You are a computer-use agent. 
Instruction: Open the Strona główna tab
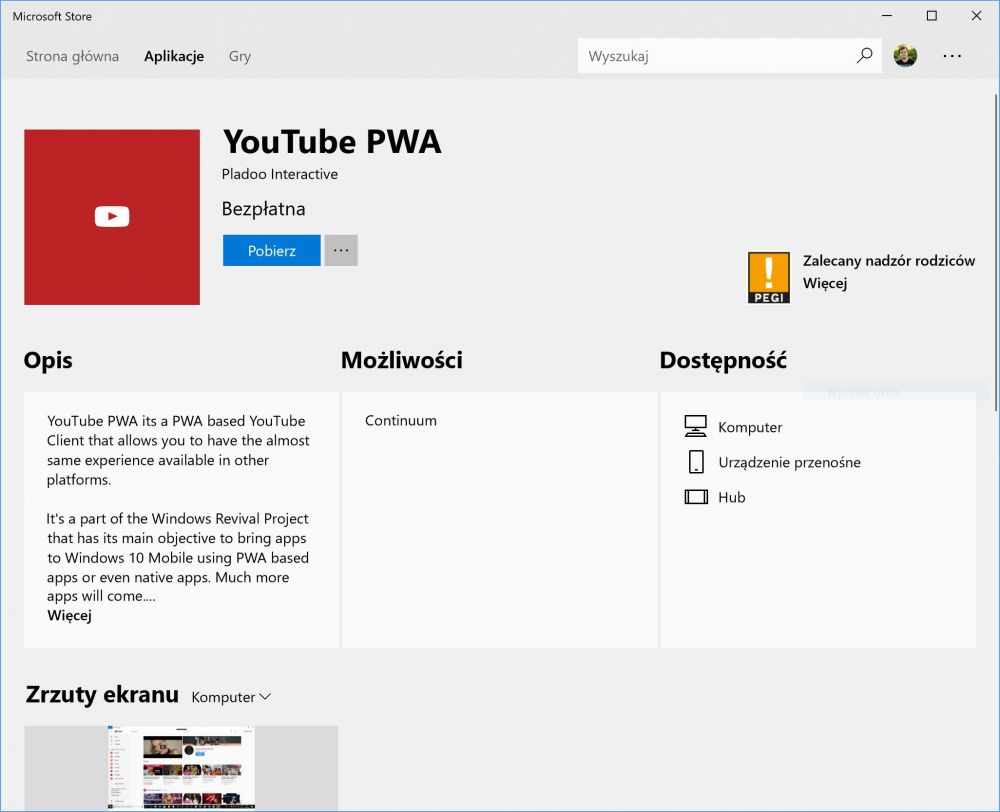[x=72, y=56]
